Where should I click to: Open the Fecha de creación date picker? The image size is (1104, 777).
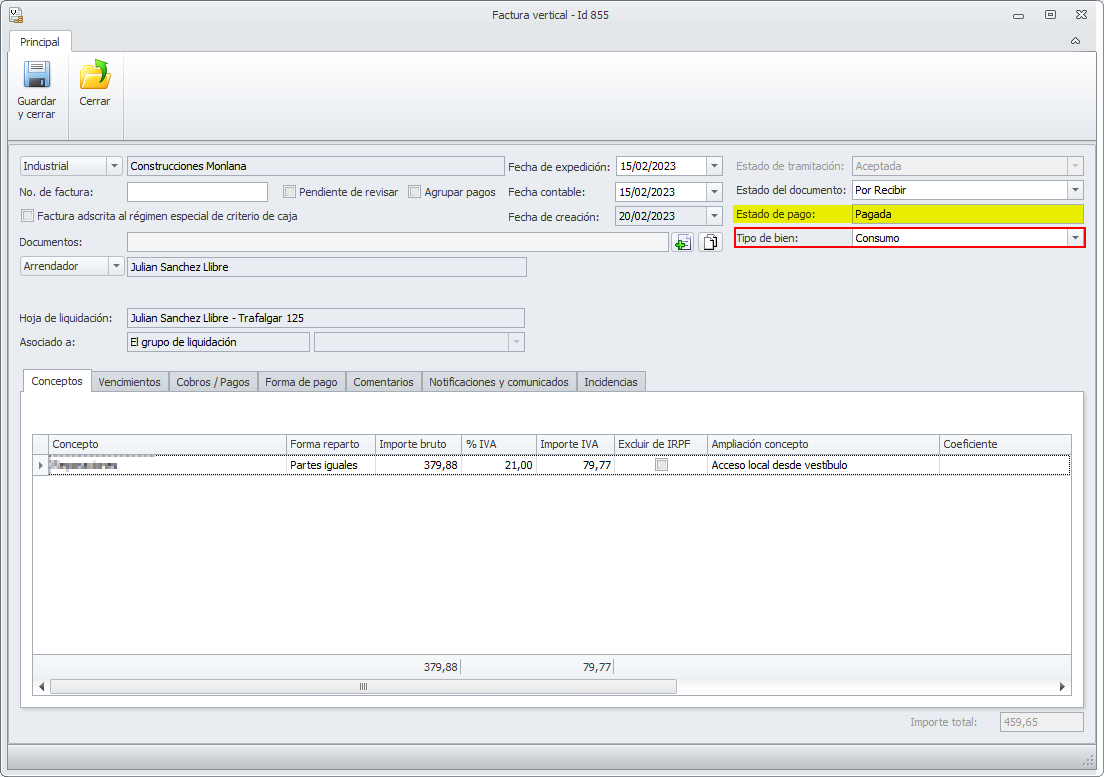(714, 216)
